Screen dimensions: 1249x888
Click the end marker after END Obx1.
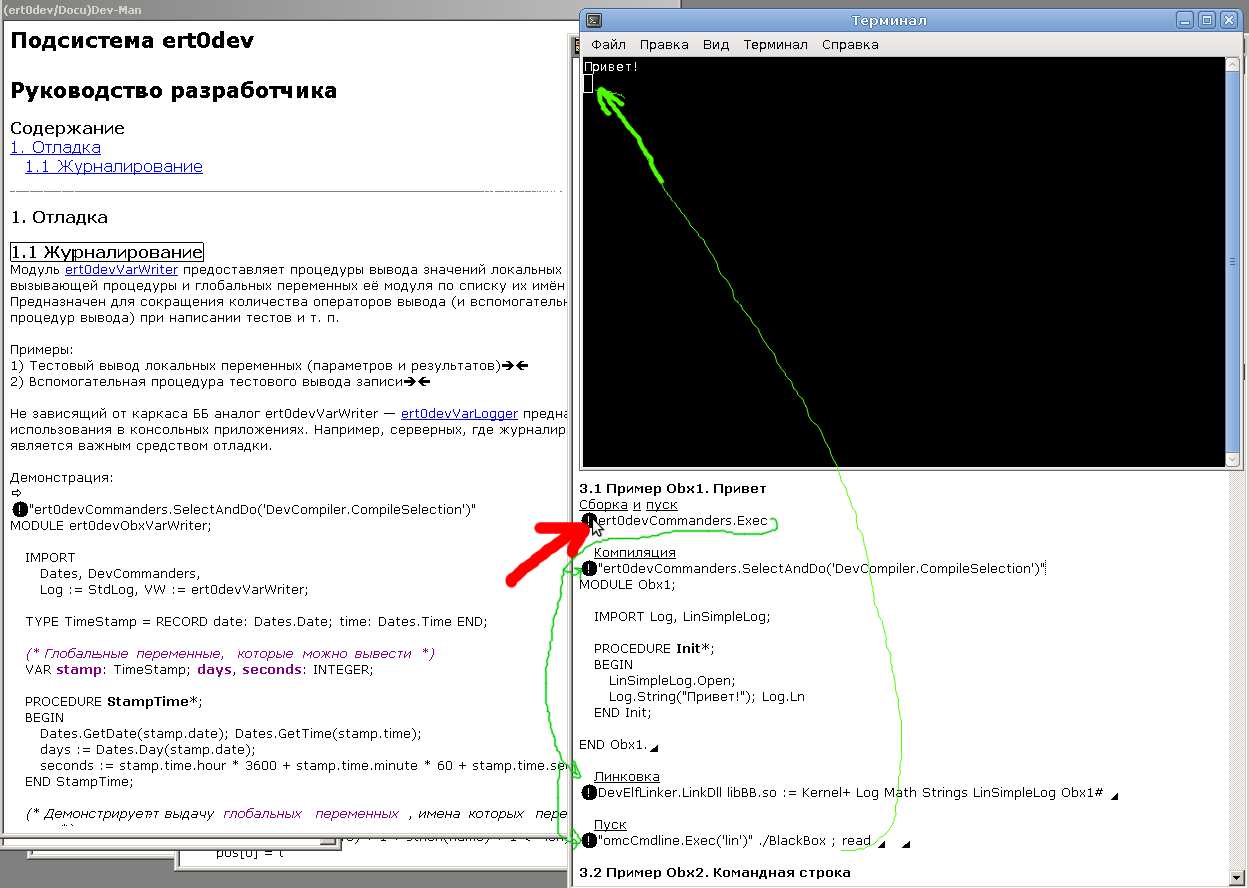point(654,747)
